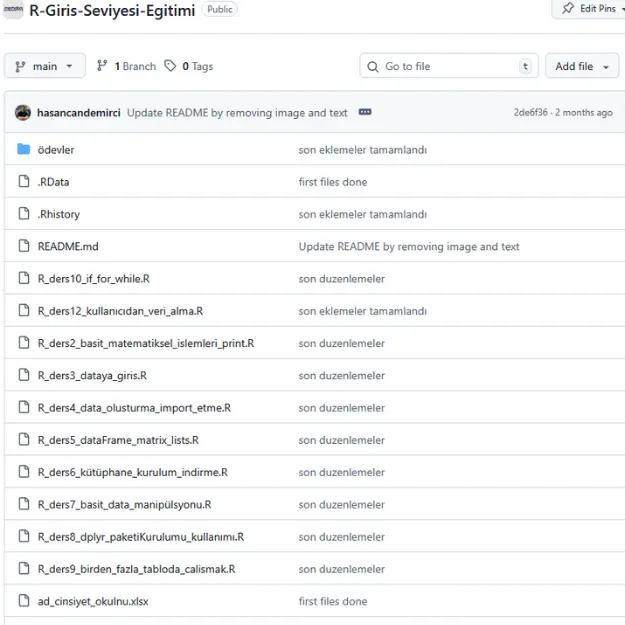Open R_ders12_kullanıcıdan_veri_alma.R file

(x=120, y=311)
